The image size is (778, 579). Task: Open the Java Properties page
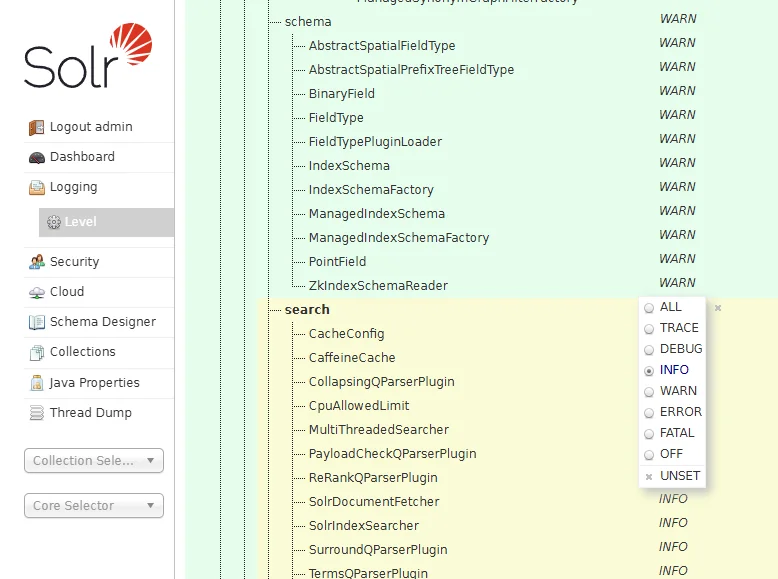click(94, 383)
